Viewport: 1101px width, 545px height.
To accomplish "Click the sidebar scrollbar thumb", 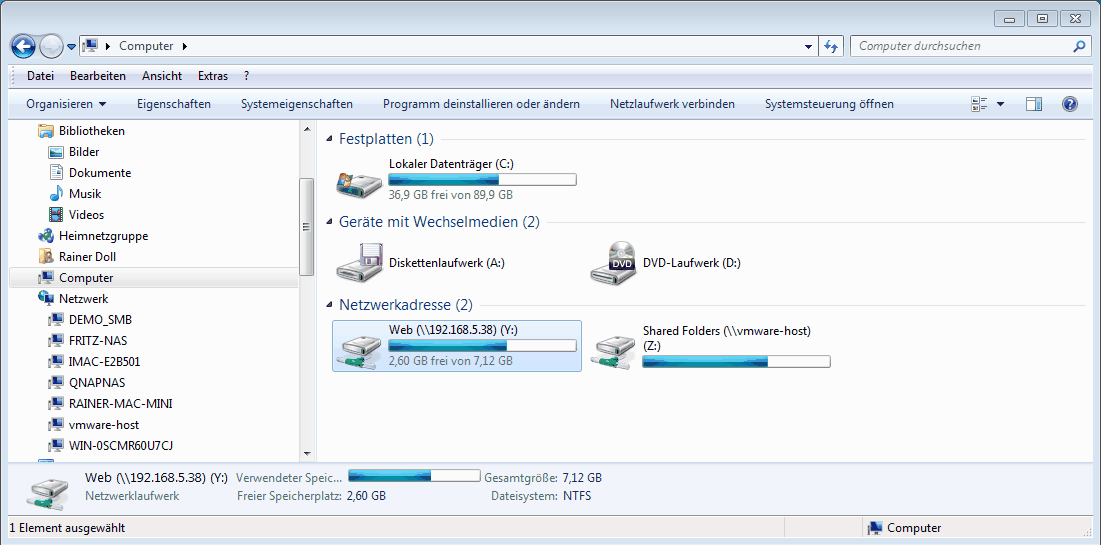I will pyautogui.click(x=306, y=227).
